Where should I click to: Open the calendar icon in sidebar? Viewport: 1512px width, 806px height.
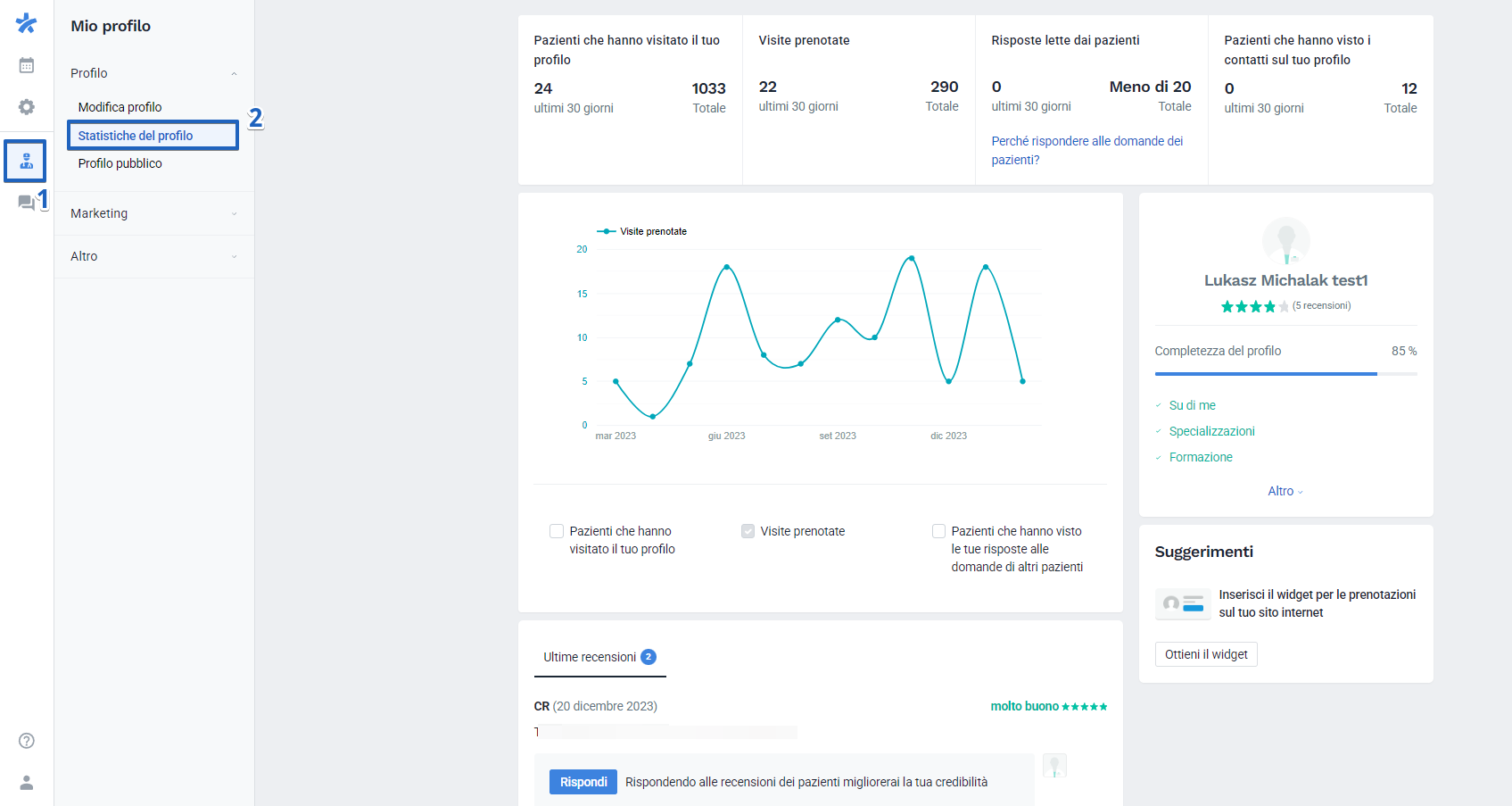tap(27, 65)
